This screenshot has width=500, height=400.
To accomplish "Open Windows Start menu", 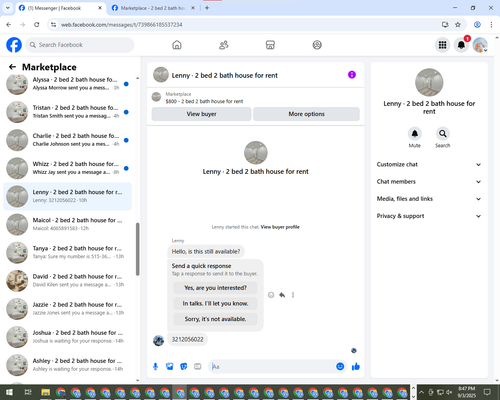I will coord(9,392).
